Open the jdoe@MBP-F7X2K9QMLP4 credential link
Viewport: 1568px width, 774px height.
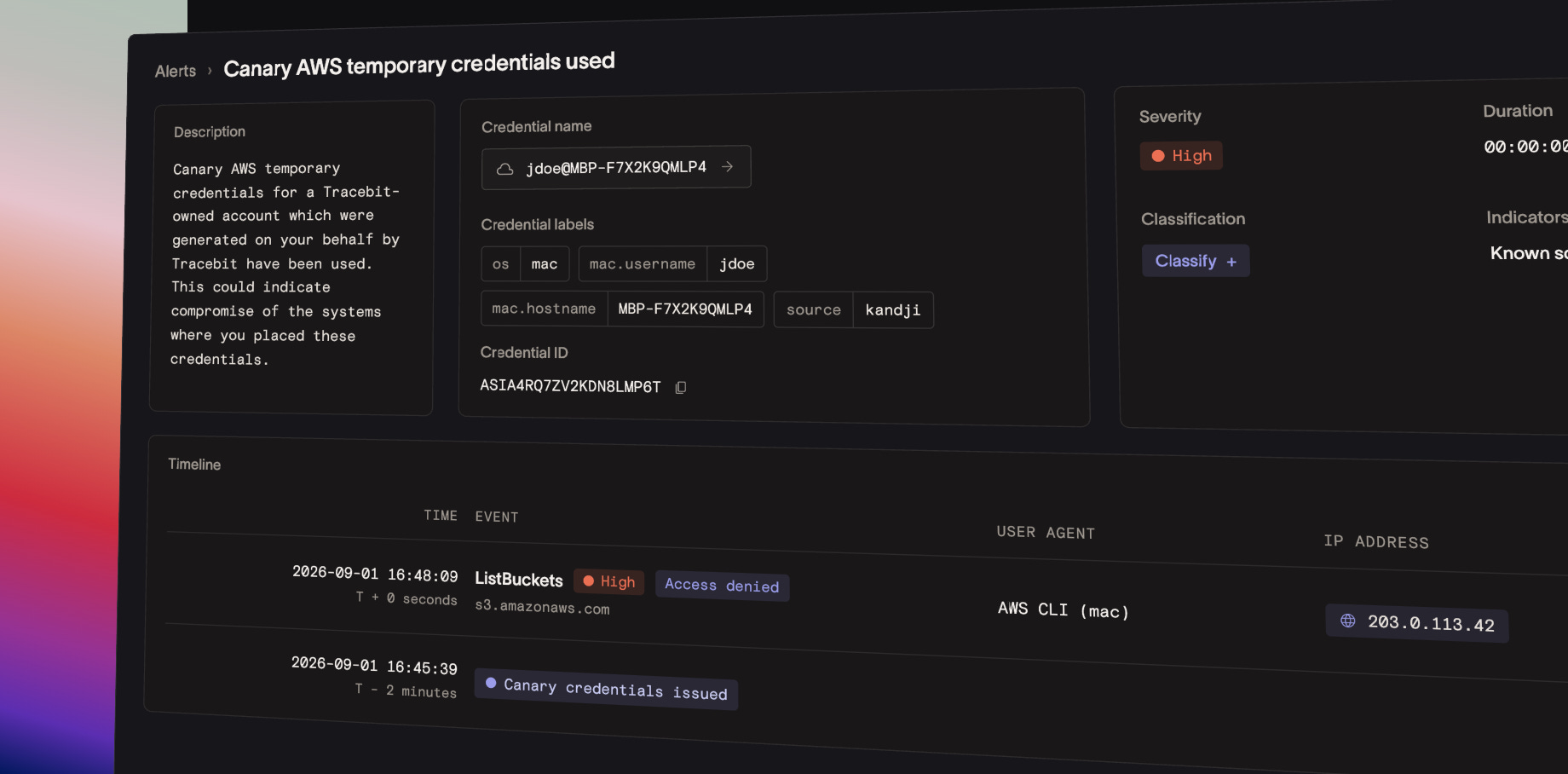pyautogui.click(x=616, y=168)
